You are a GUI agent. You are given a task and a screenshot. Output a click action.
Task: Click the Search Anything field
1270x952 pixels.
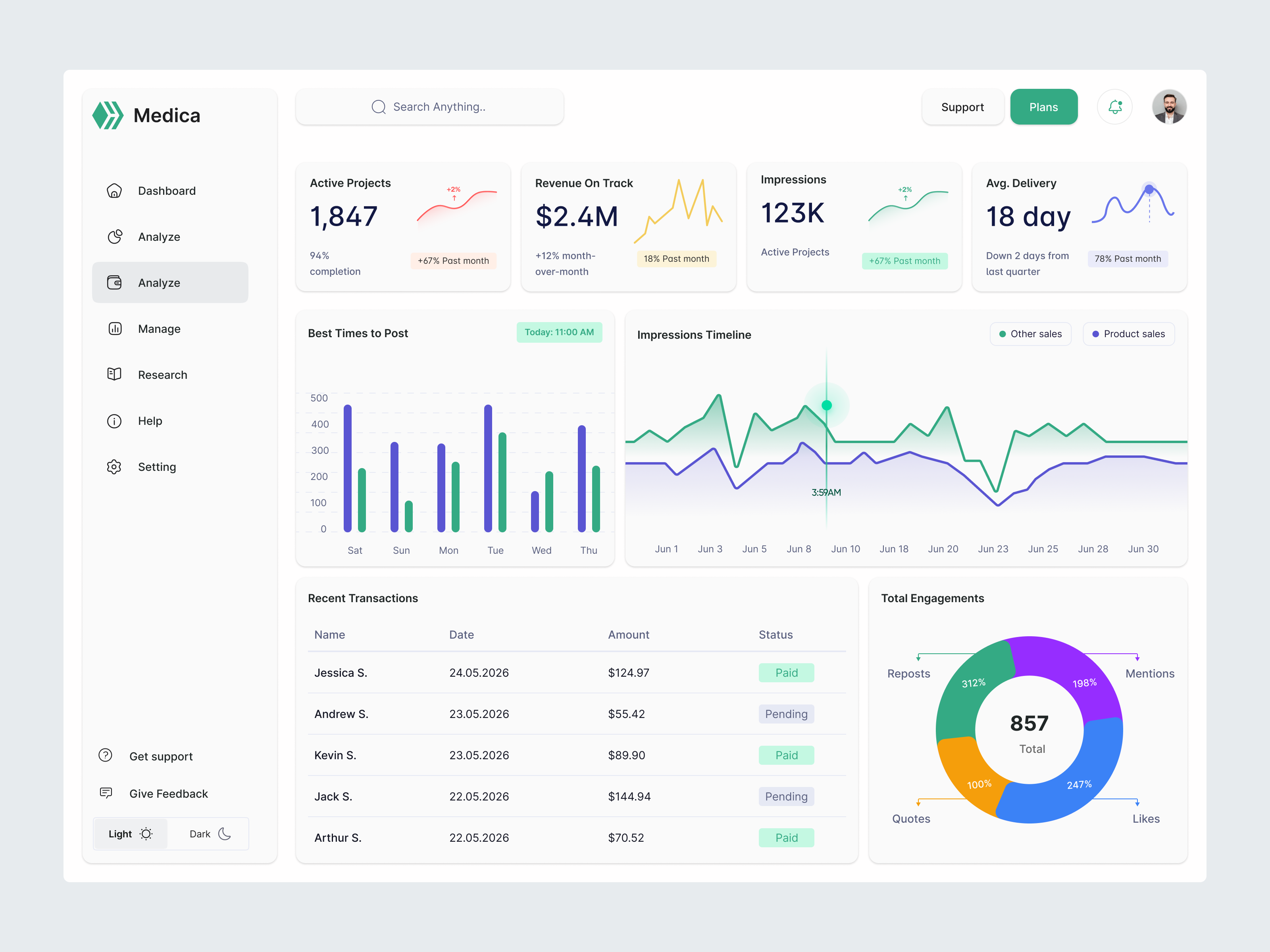[429, 107]
